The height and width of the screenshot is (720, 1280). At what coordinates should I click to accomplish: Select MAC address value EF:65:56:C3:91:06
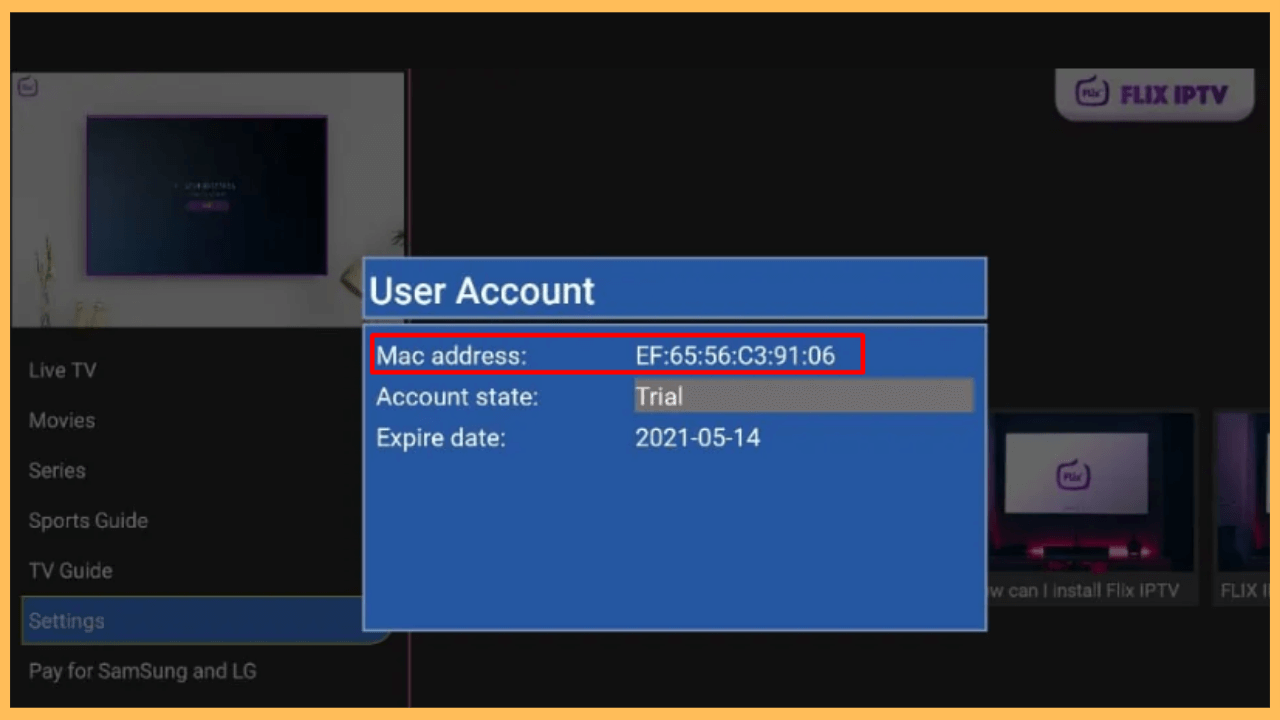[x=734, y=355]
